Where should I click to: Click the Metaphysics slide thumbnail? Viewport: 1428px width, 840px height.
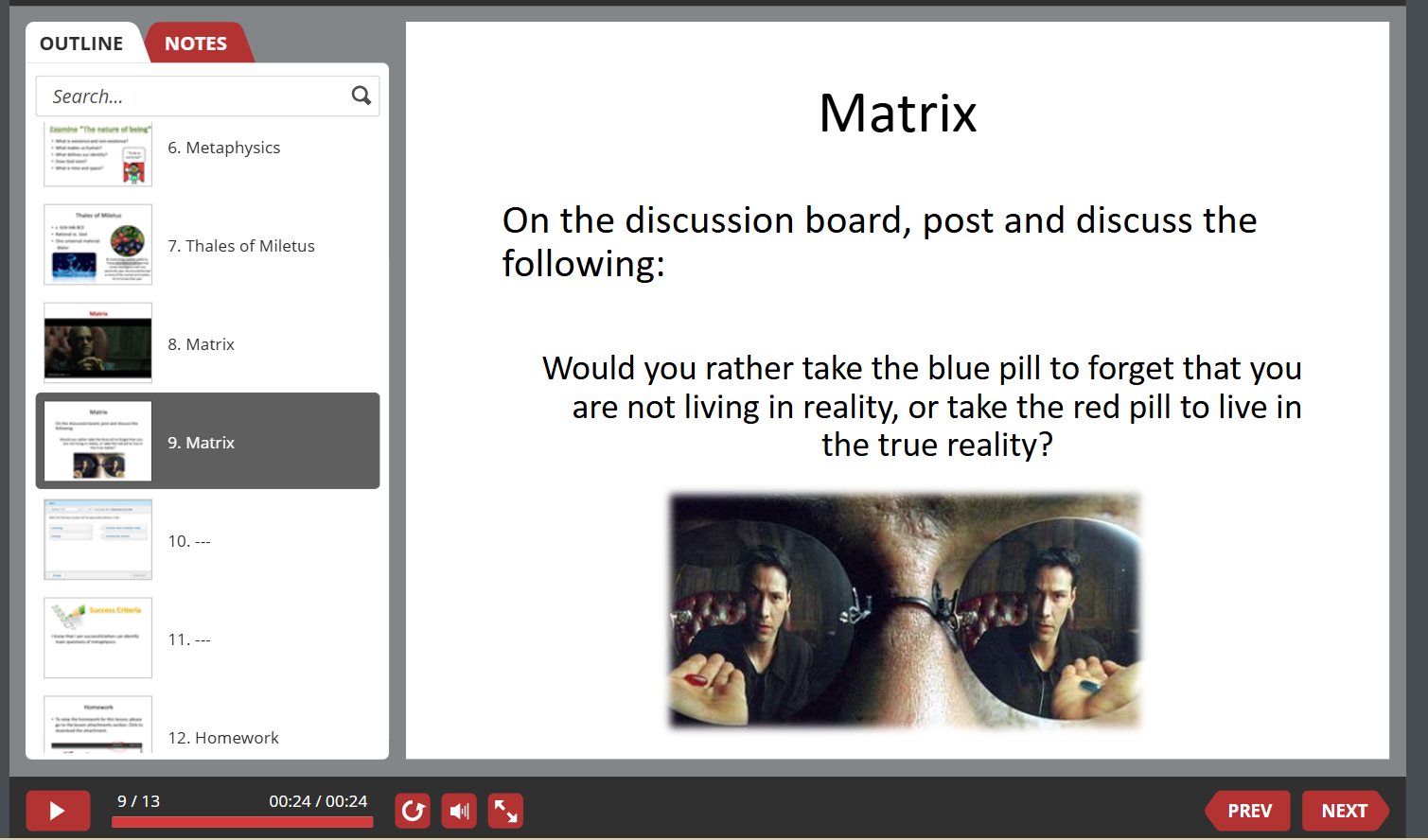97,154
